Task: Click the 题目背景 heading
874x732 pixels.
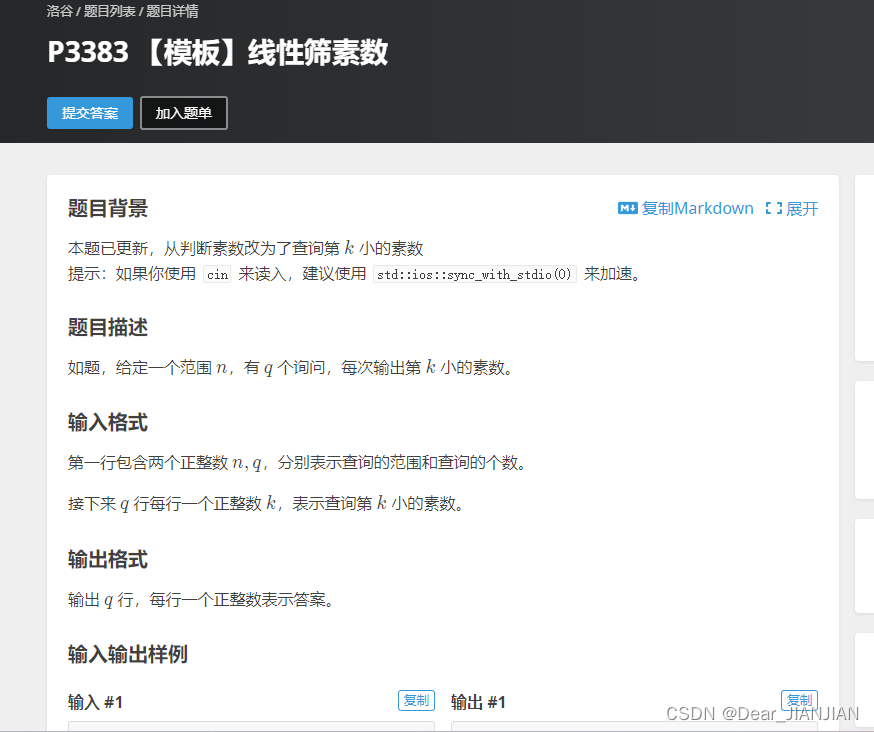Action: click(x=108, y=209)
